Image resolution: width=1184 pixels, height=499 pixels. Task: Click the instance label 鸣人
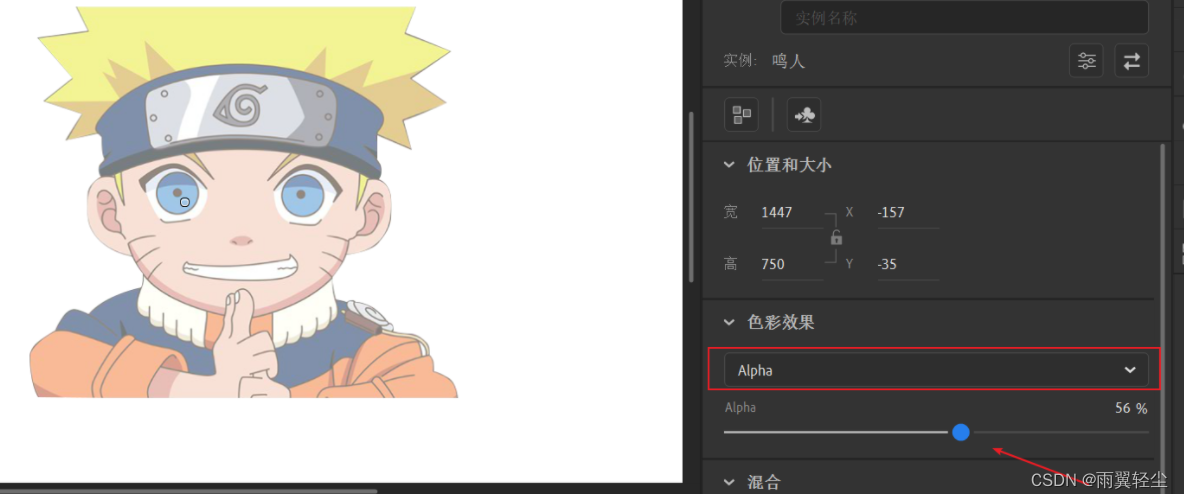point(788,61)
